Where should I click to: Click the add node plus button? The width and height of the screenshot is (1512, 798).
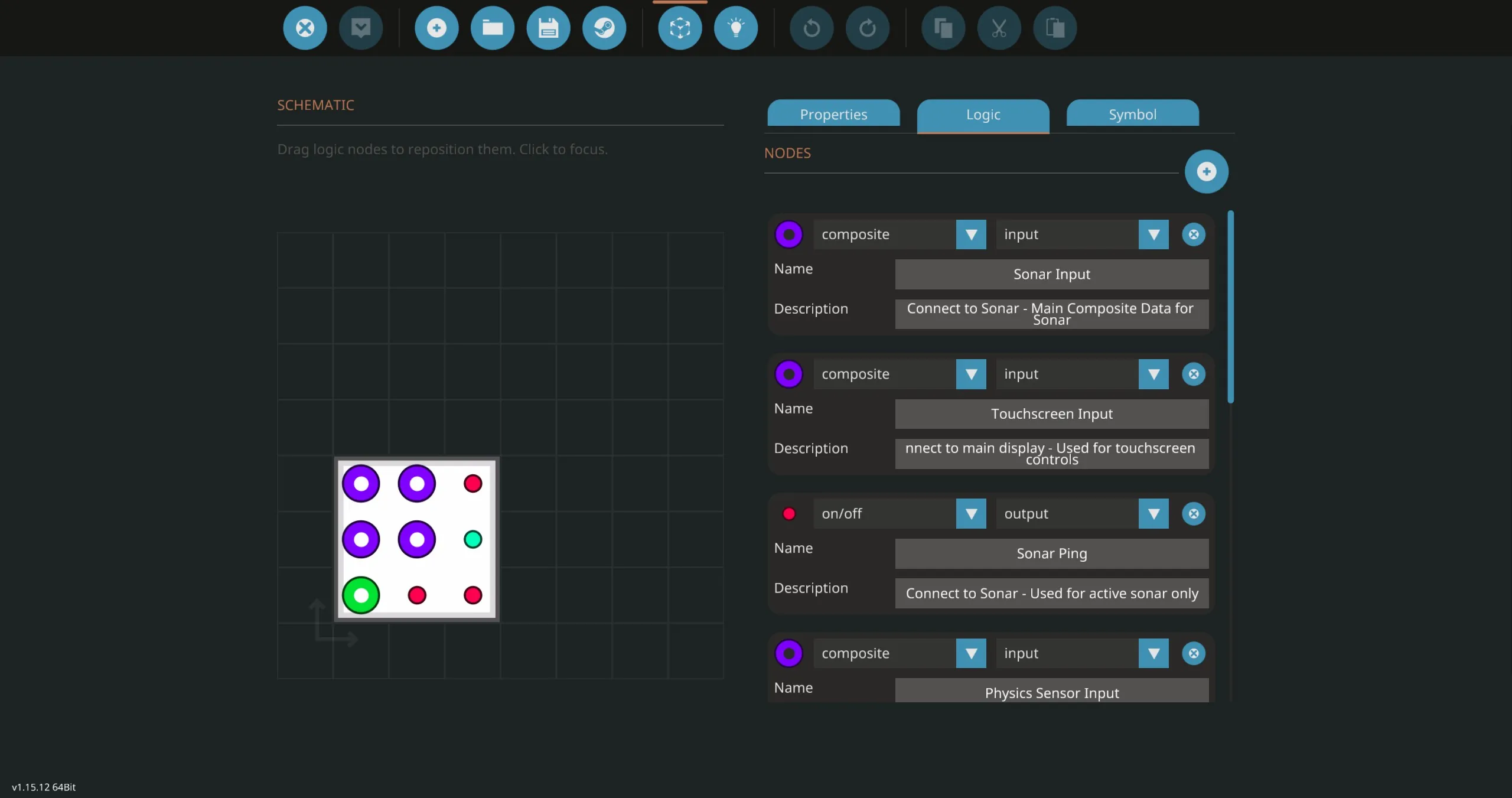click(x=1206, y=171)
